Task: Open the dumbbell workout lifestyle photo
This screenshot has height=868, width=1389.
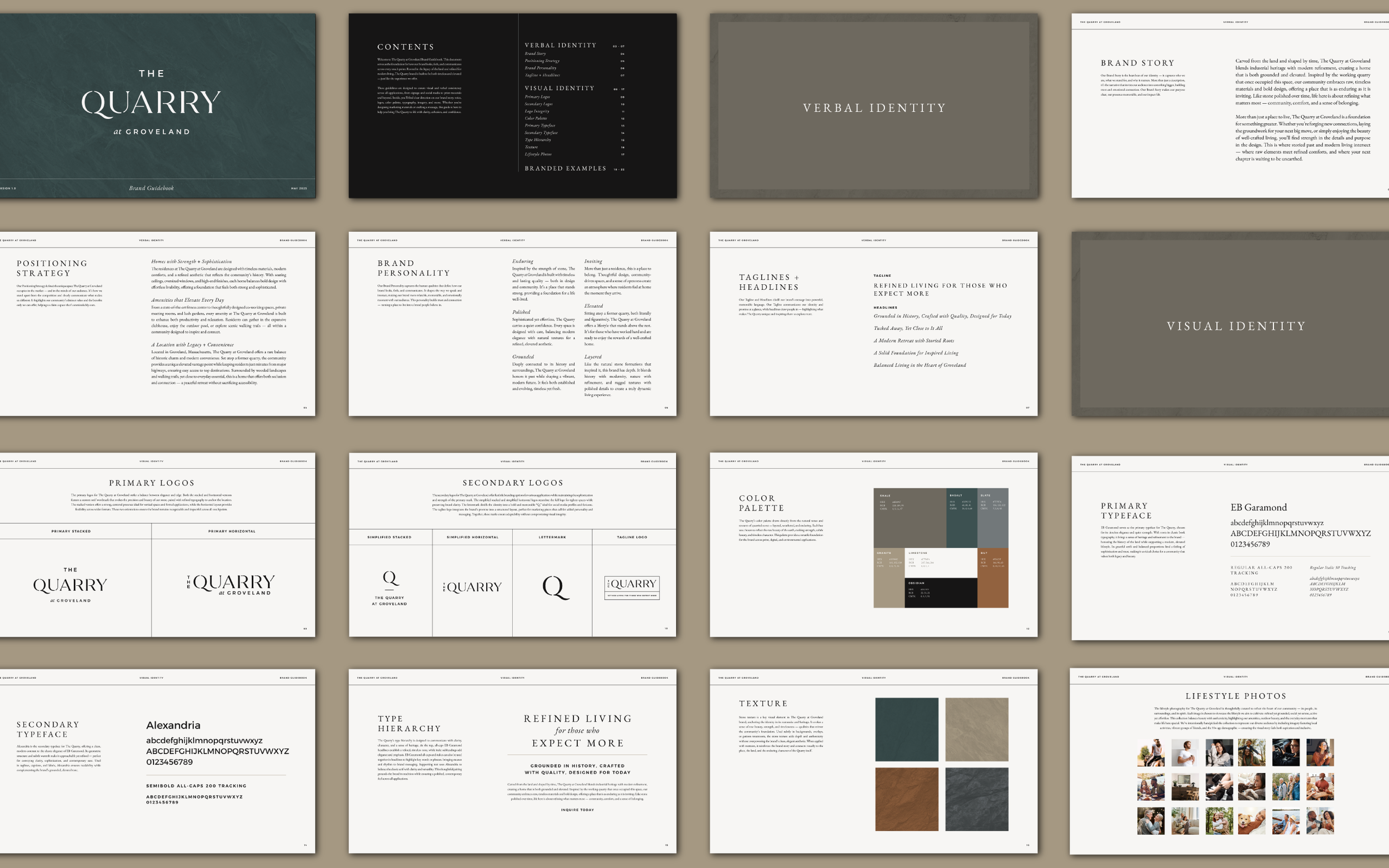Action: pos(1220,787)
